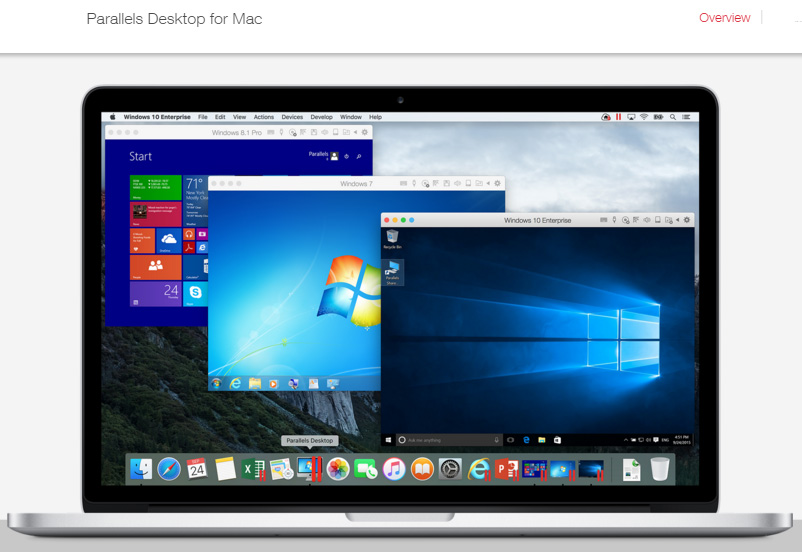Open the File menu
This screenshot has width=802, height=552.
tap(203, 117)
